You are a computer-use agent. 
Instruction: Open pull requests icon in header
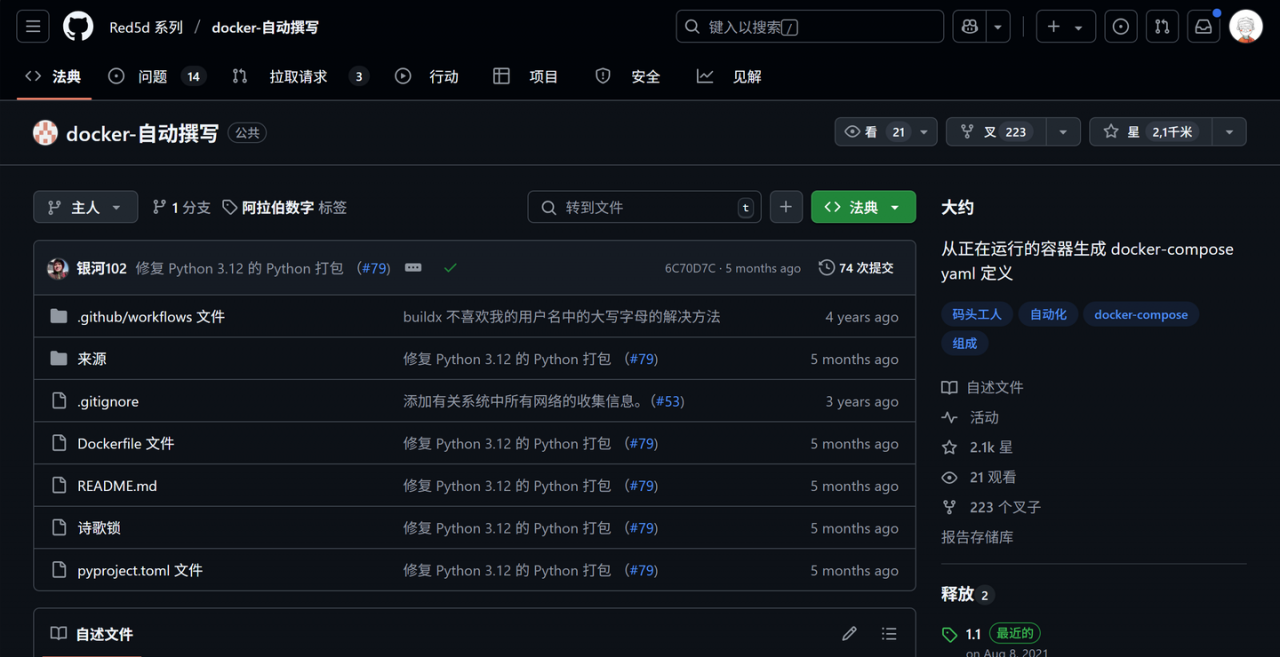click(x=1162, y=27)
